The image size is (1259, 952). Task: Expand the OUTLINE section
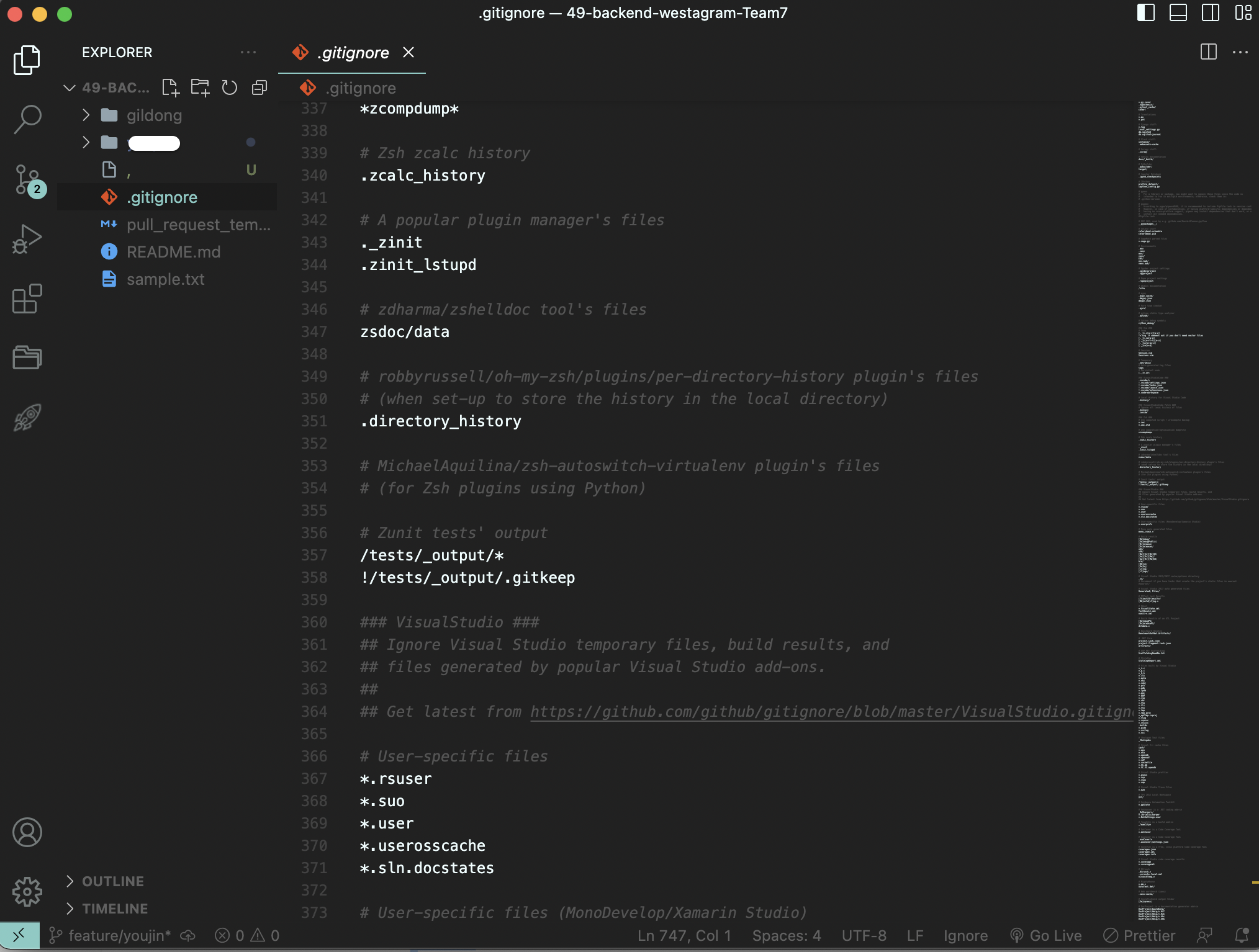coord(113,881)
